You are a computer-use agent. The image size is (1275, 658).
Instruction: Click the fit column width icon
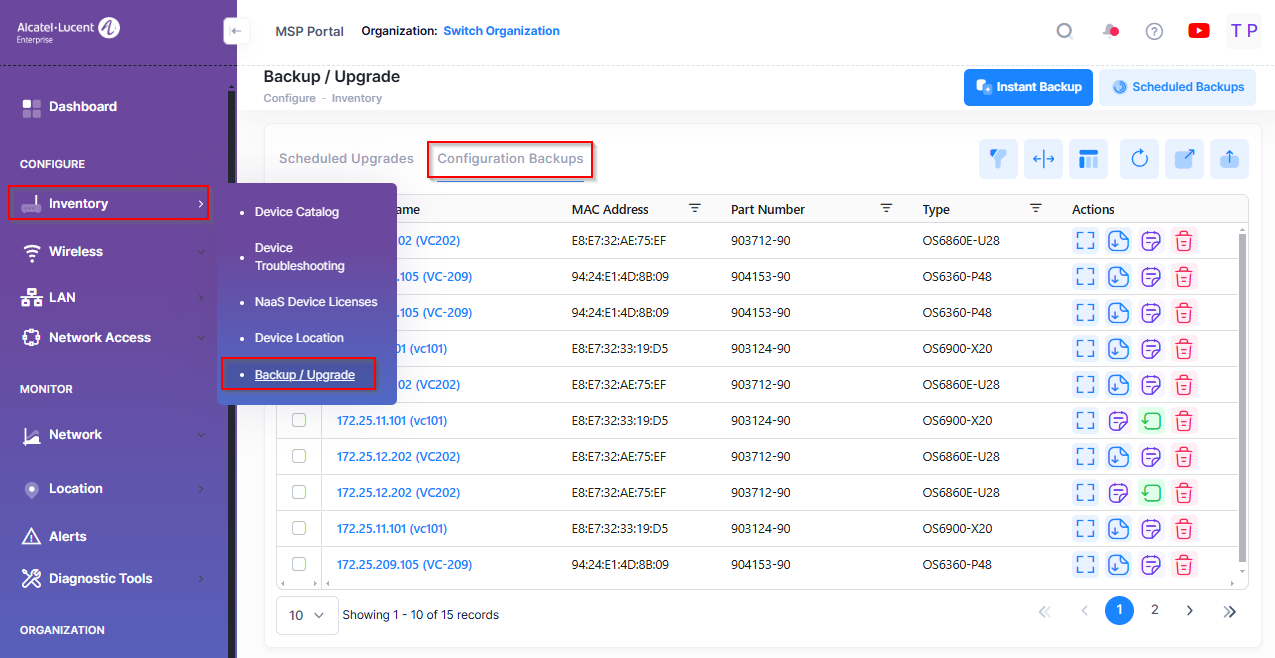1043,159
